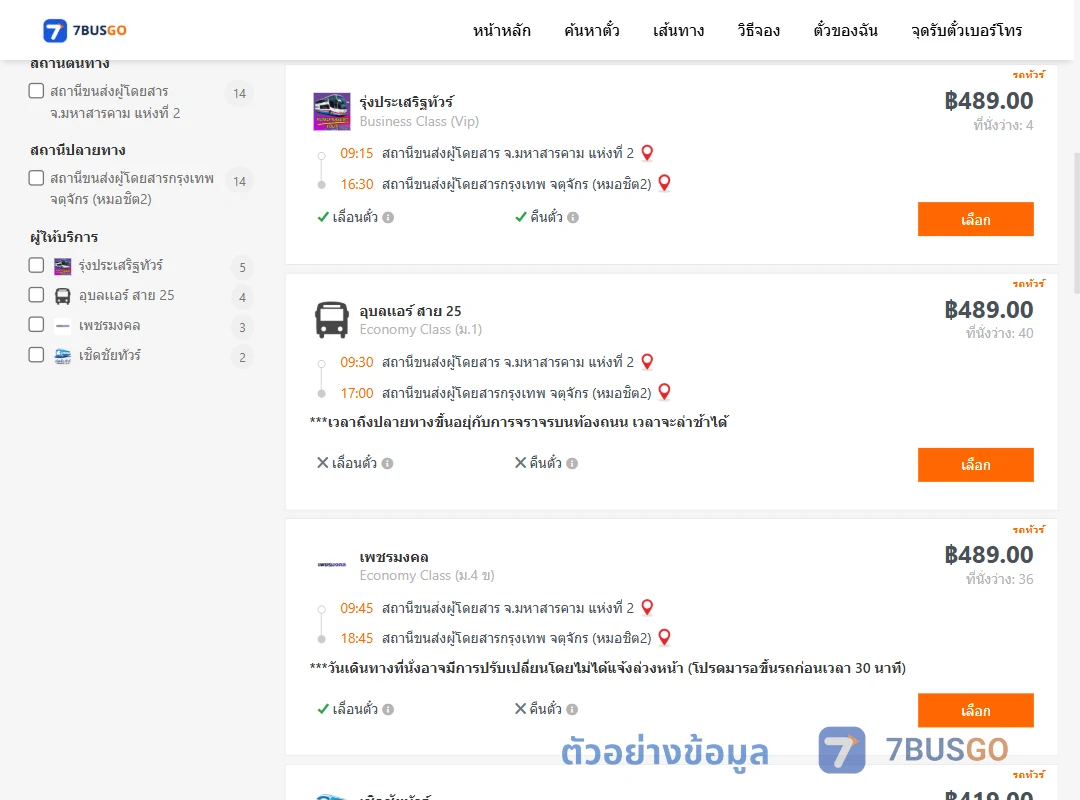Viewport: 1080px width, 800px height.
Task: Click รุ่งประเสริฐทัวร์ logo icon in the filter list
Action: coord(63,266)
